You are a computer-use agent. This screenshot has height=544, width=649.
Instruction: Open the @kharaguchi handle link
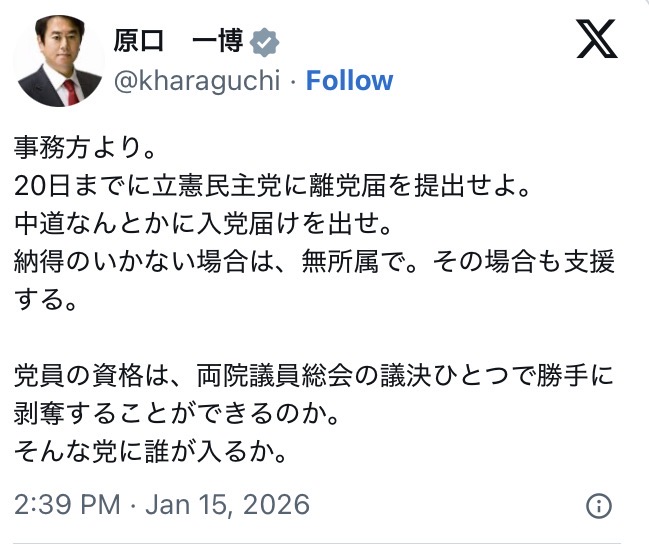196,81
